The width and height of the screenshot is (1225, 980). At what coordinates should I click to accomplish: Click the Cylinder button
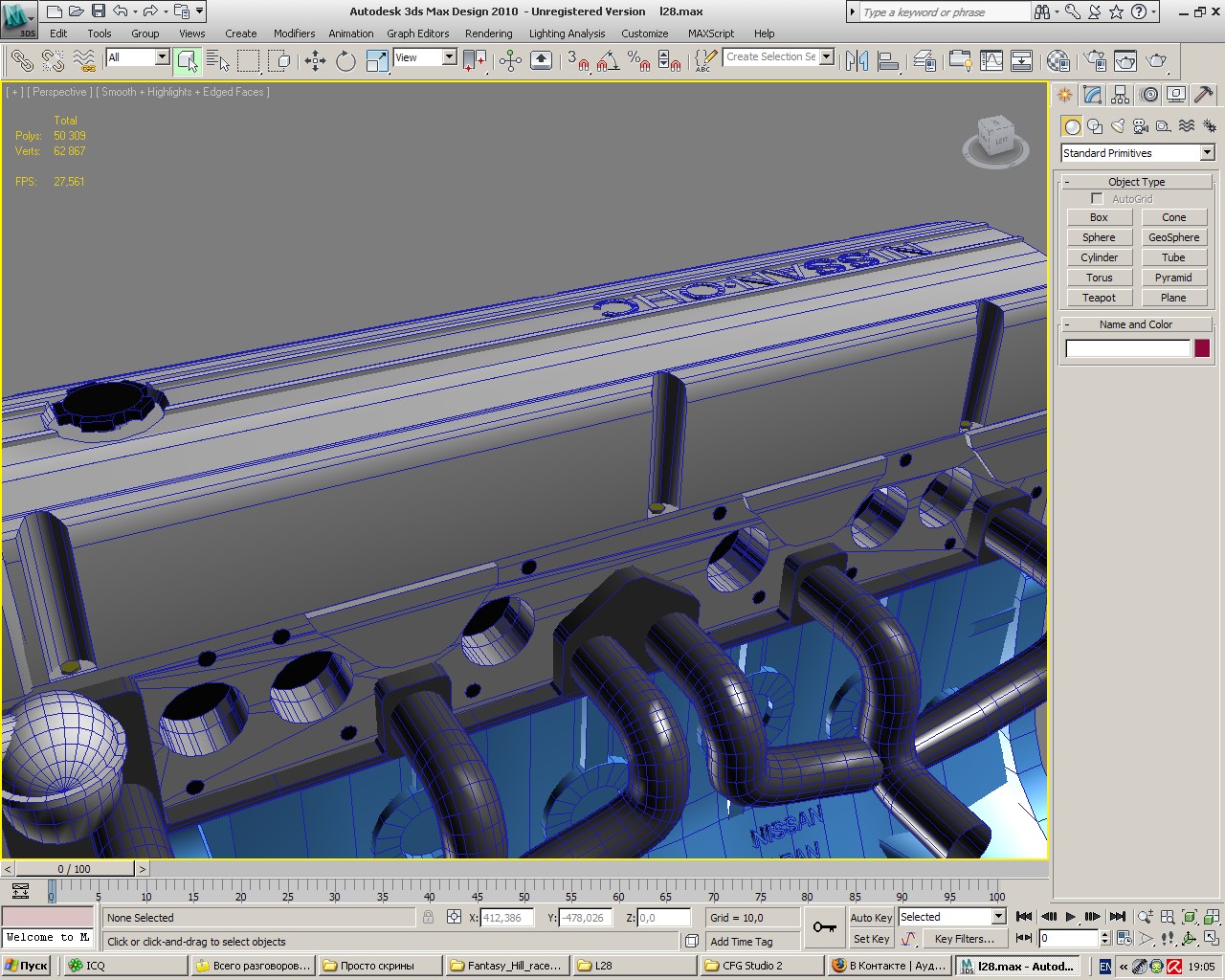coord(1099,257)
